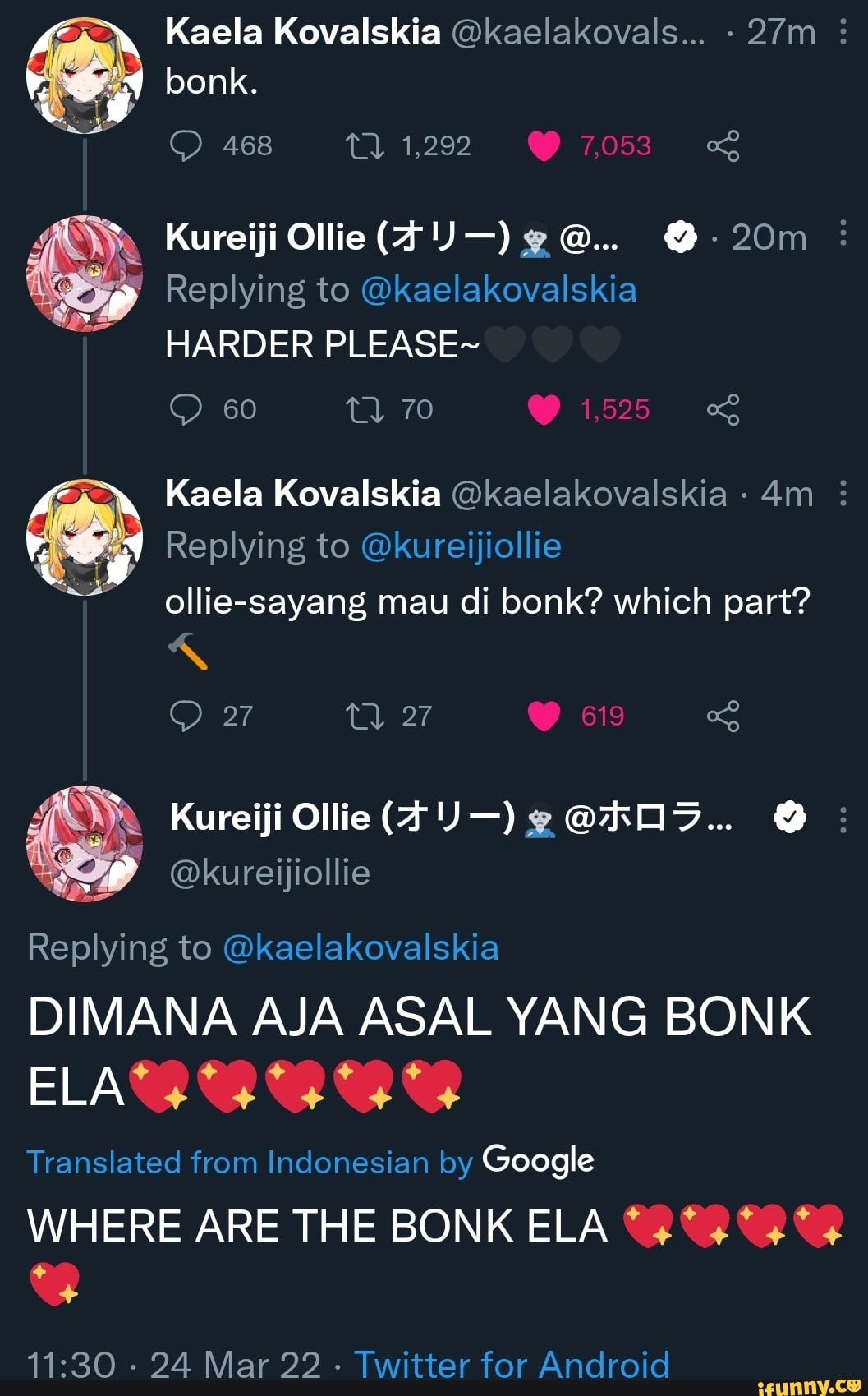Retweet the "which part?" tweet with 27 retweets

point(364,716)
